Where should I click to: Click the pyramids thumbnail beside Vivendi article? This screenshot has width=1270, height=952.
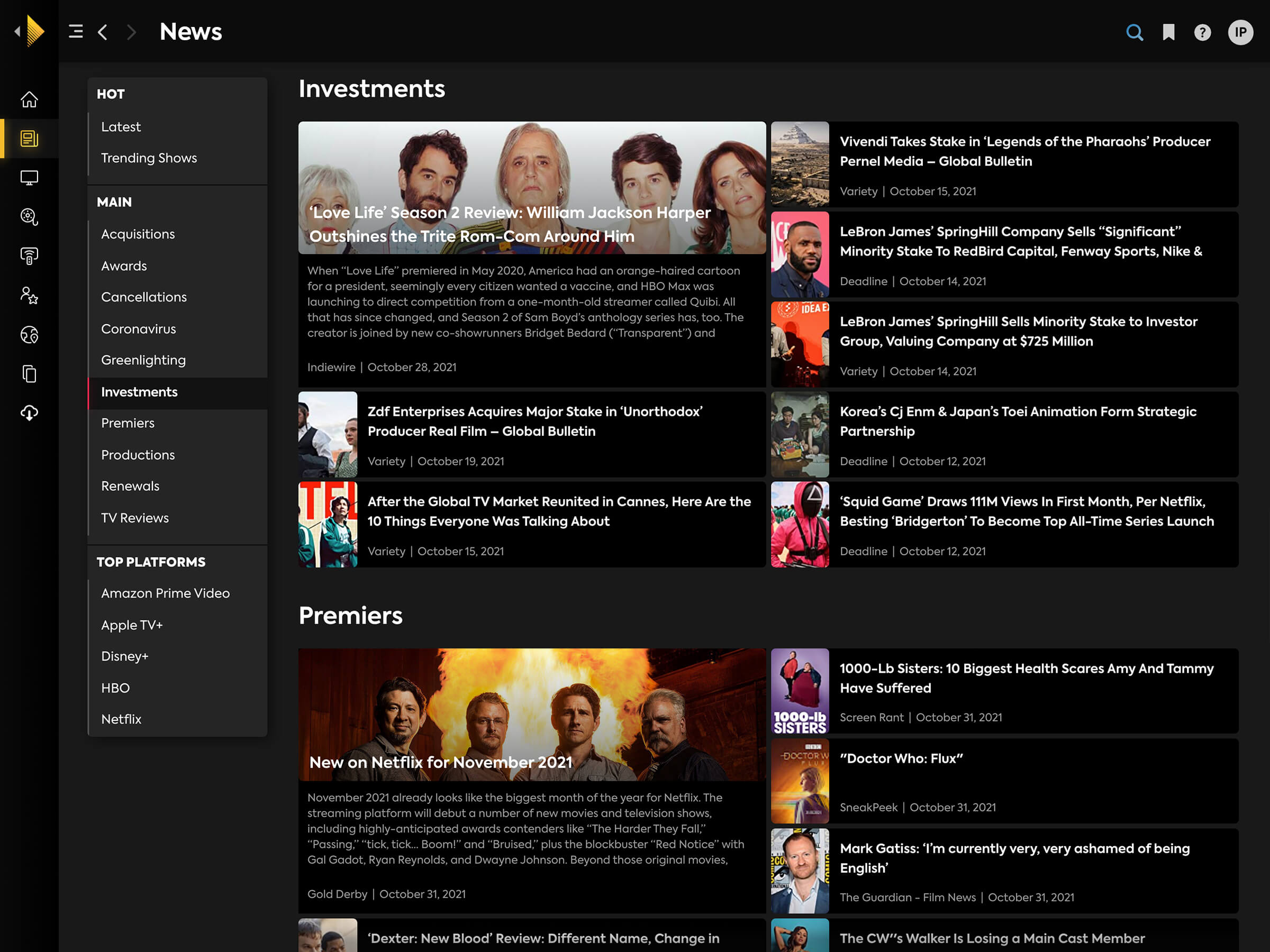click(800, 164)
